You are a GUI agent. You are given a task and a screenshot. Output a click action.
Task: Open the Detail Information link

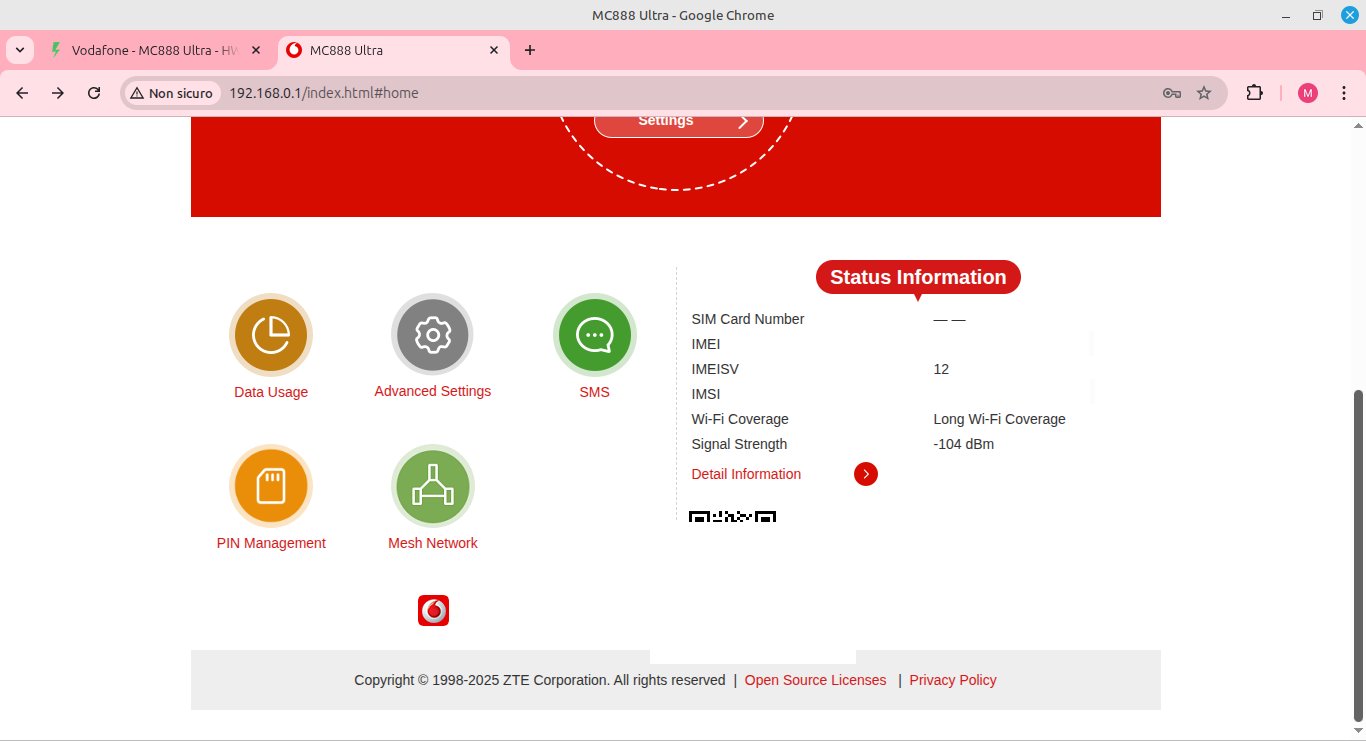click(x=746, y=474)
